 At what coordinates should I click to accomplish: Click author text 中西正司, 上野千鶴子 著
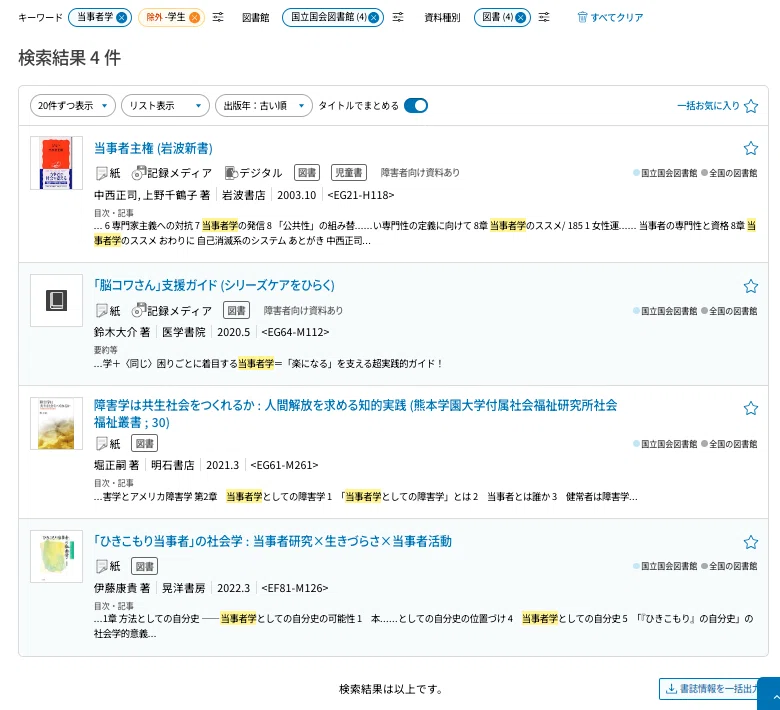152,195
